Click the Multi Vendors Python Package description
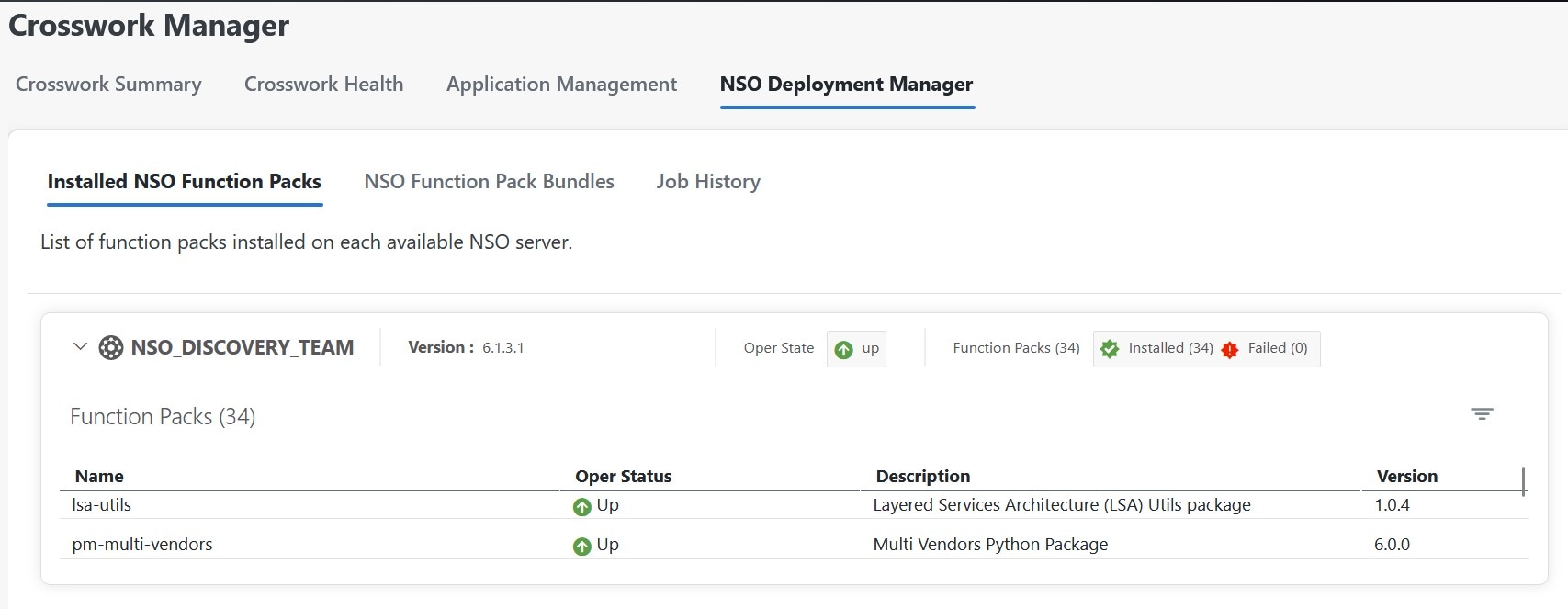The height and width of the screenshot is (609, 1568). pyautogui.click(x=990, y=544)
